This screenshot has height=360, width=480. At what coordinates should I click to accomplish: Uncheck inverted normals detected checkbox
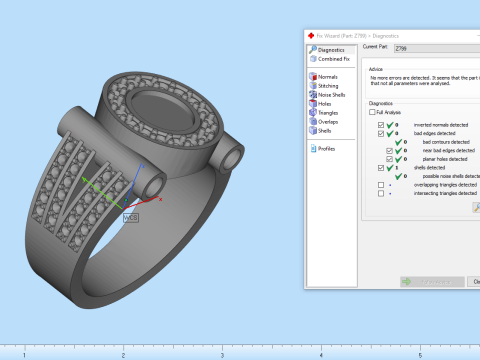[381, 125]
